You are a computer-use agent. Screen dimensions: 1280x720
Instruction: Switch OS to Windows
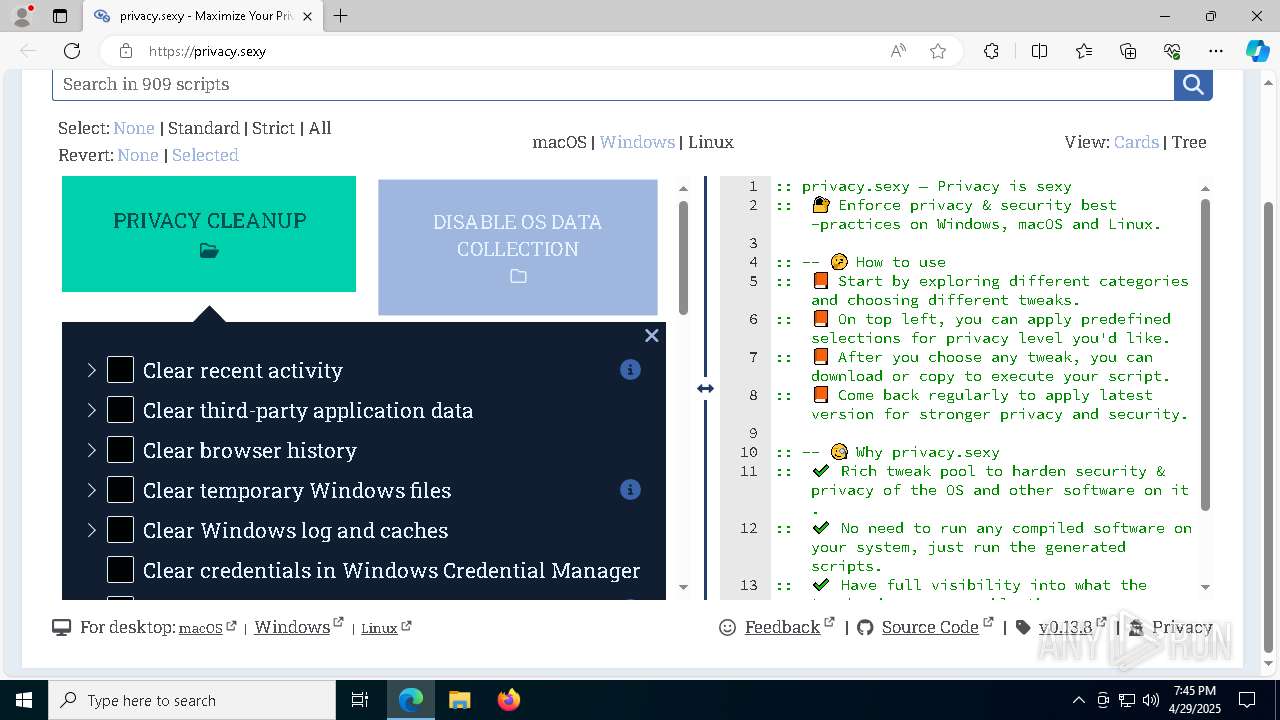click(x=637, y=142)
